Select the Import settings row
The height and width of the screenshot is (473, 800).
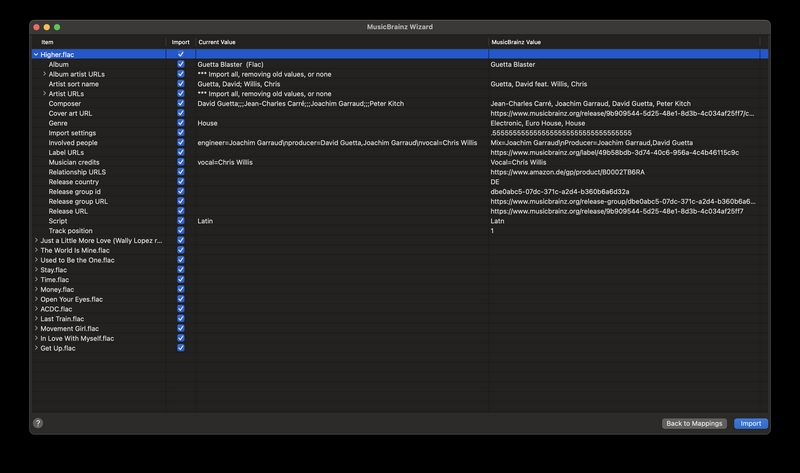400,133
